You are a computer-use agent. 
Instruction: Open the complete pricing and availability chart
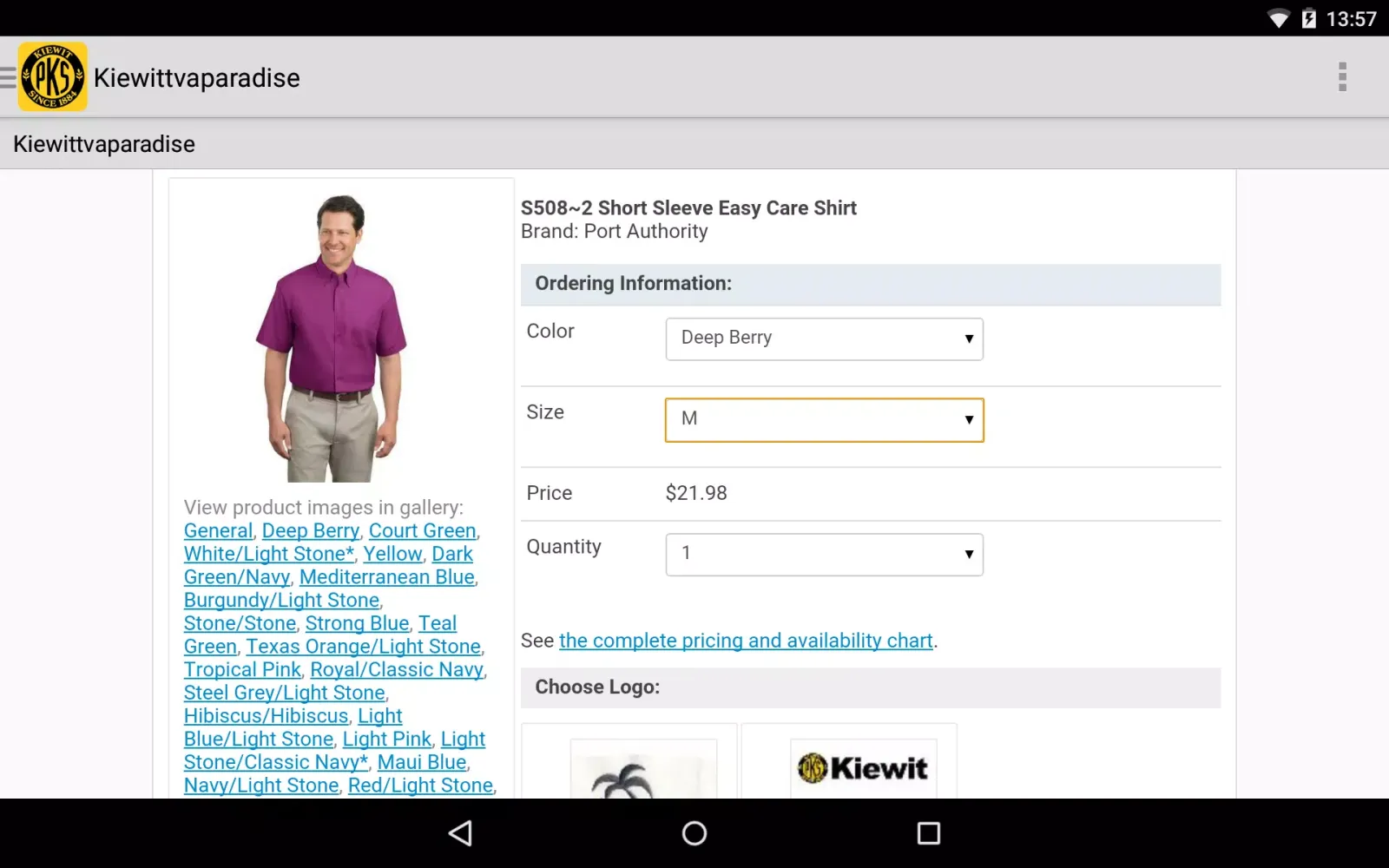coord(747,641)
